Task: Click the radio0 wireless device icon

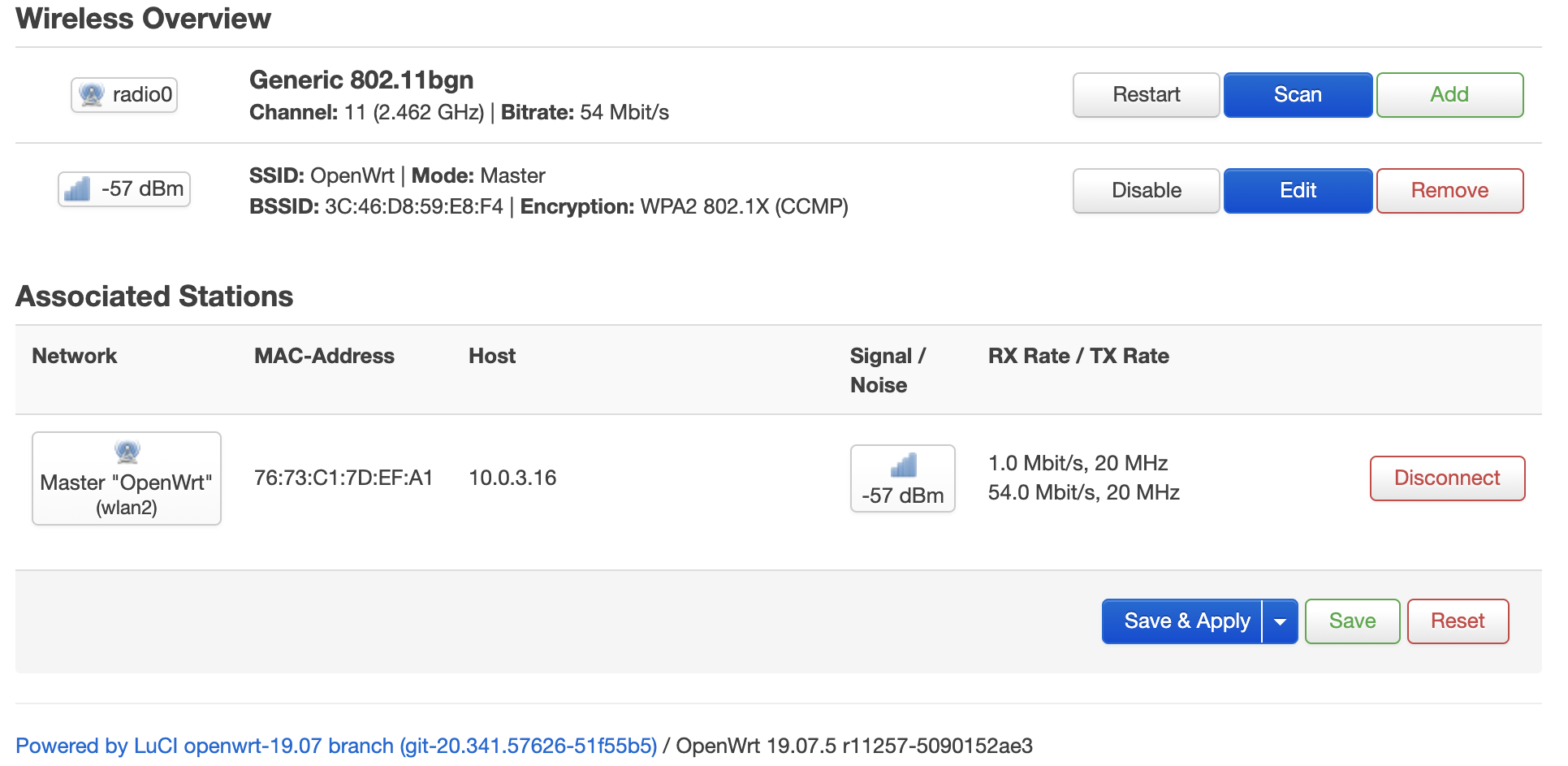Action: [x=92, y=95]
